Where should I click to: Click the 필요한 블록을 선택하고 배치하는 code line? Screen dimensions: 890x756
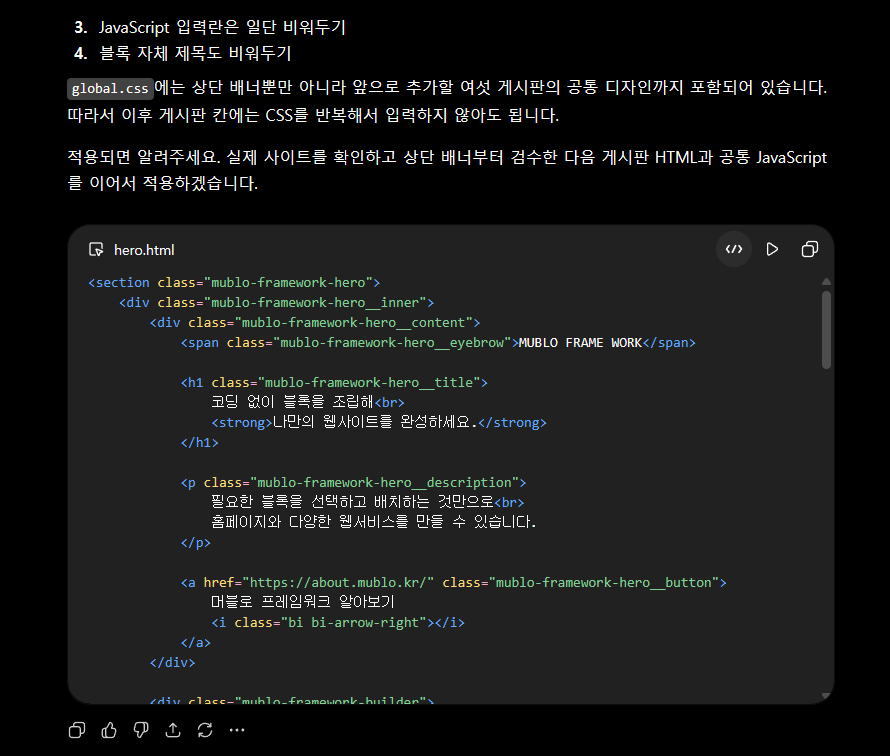(x=367, y=502)
